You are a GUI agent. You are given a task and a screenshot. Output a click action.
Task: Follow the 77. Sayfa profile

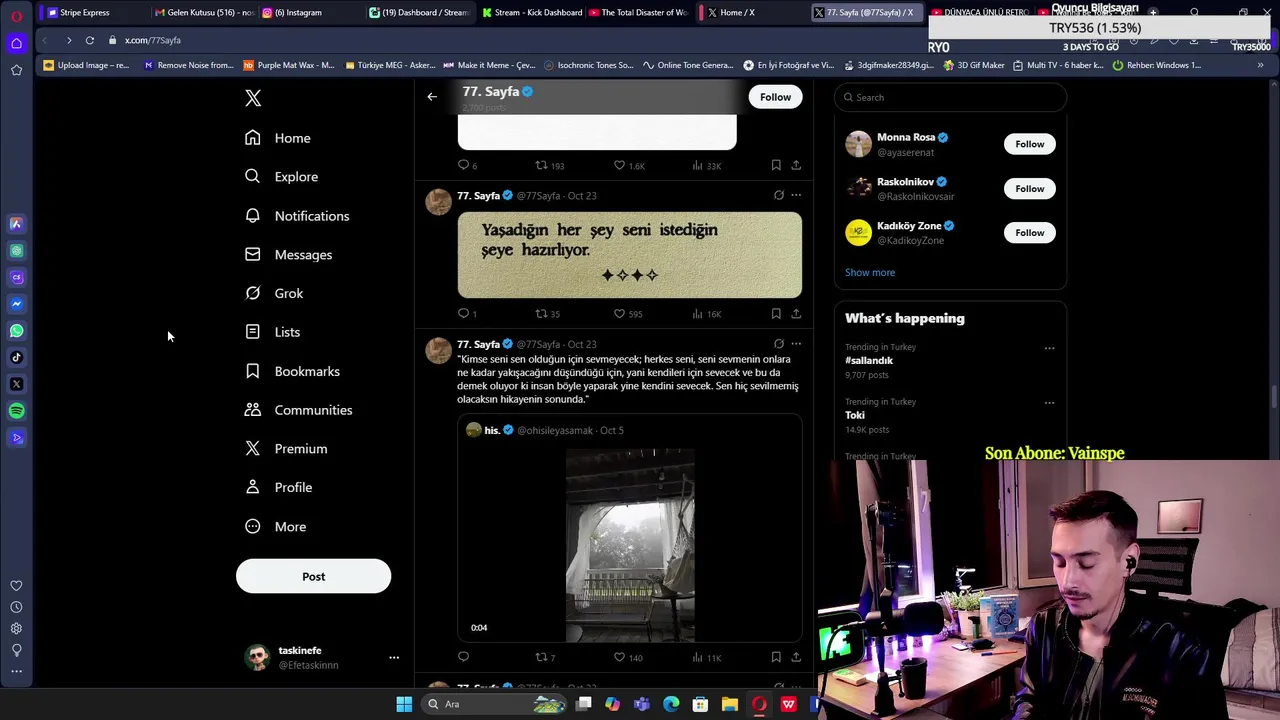775,97
